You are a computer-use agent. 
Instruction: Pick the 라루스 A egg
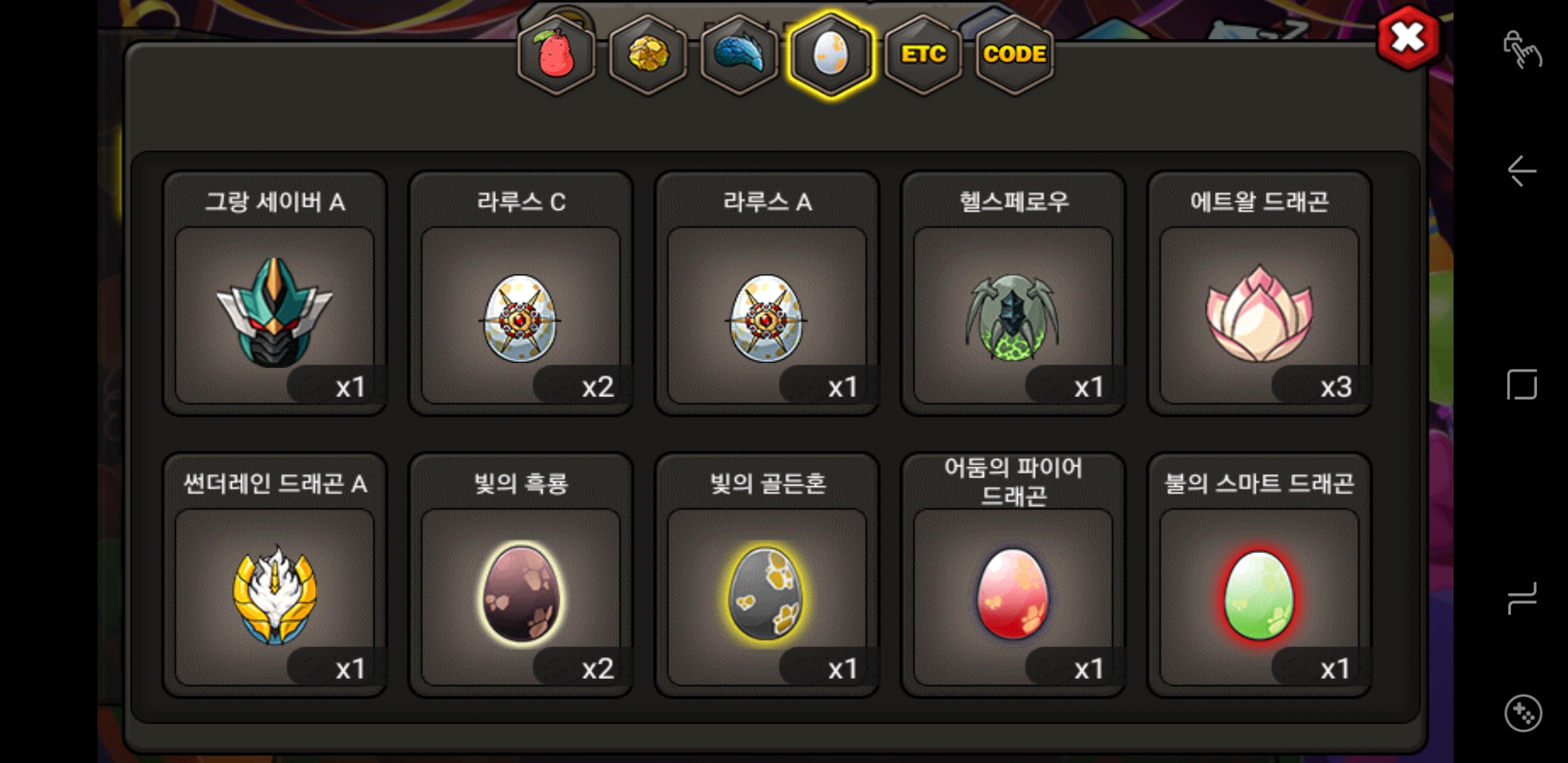pyautogui.click(x=767, y=294)
